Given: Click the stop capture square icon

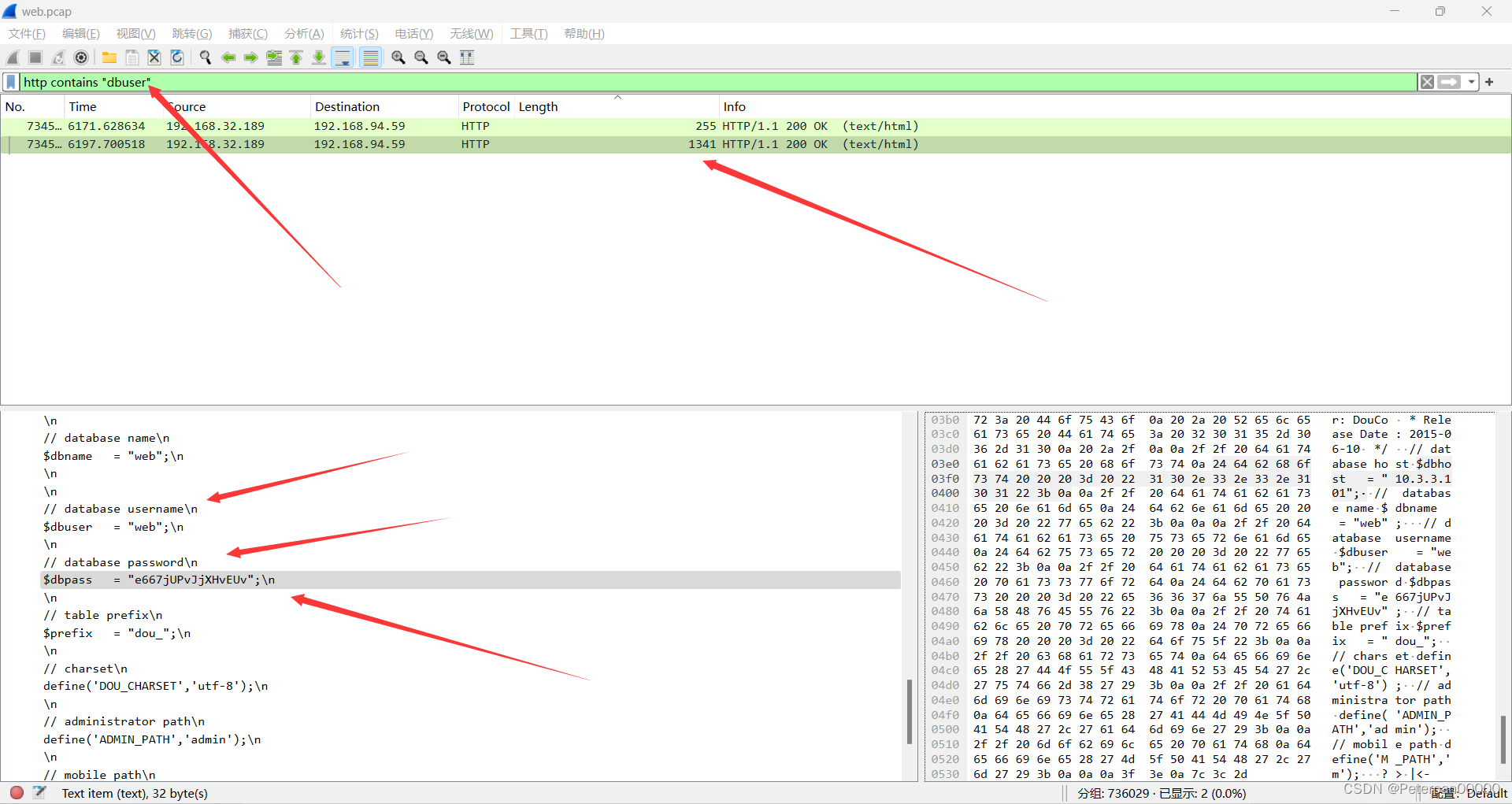Looking at the screenshot, I should pyautogui.click(x=35, y=57).
